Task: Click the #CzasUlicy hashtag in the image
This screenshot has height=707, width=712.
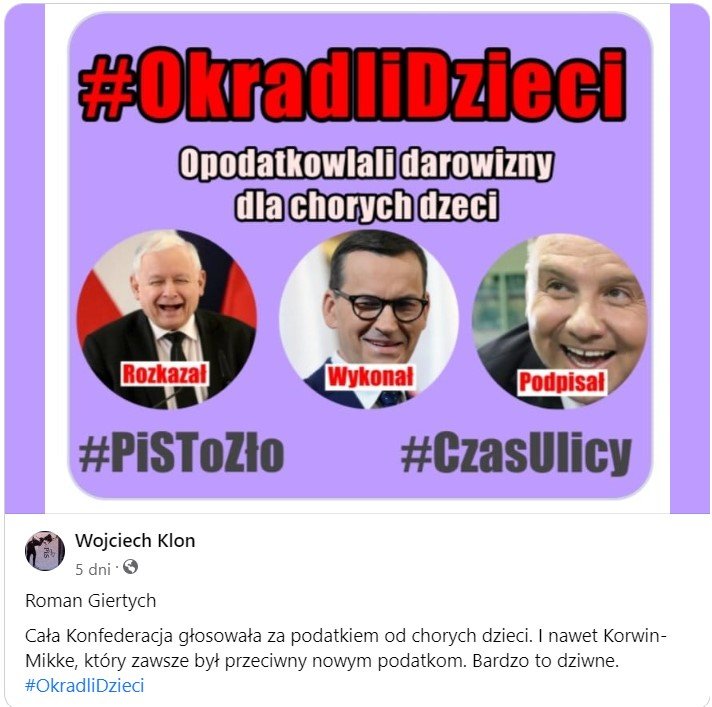Action: point(516,454)
